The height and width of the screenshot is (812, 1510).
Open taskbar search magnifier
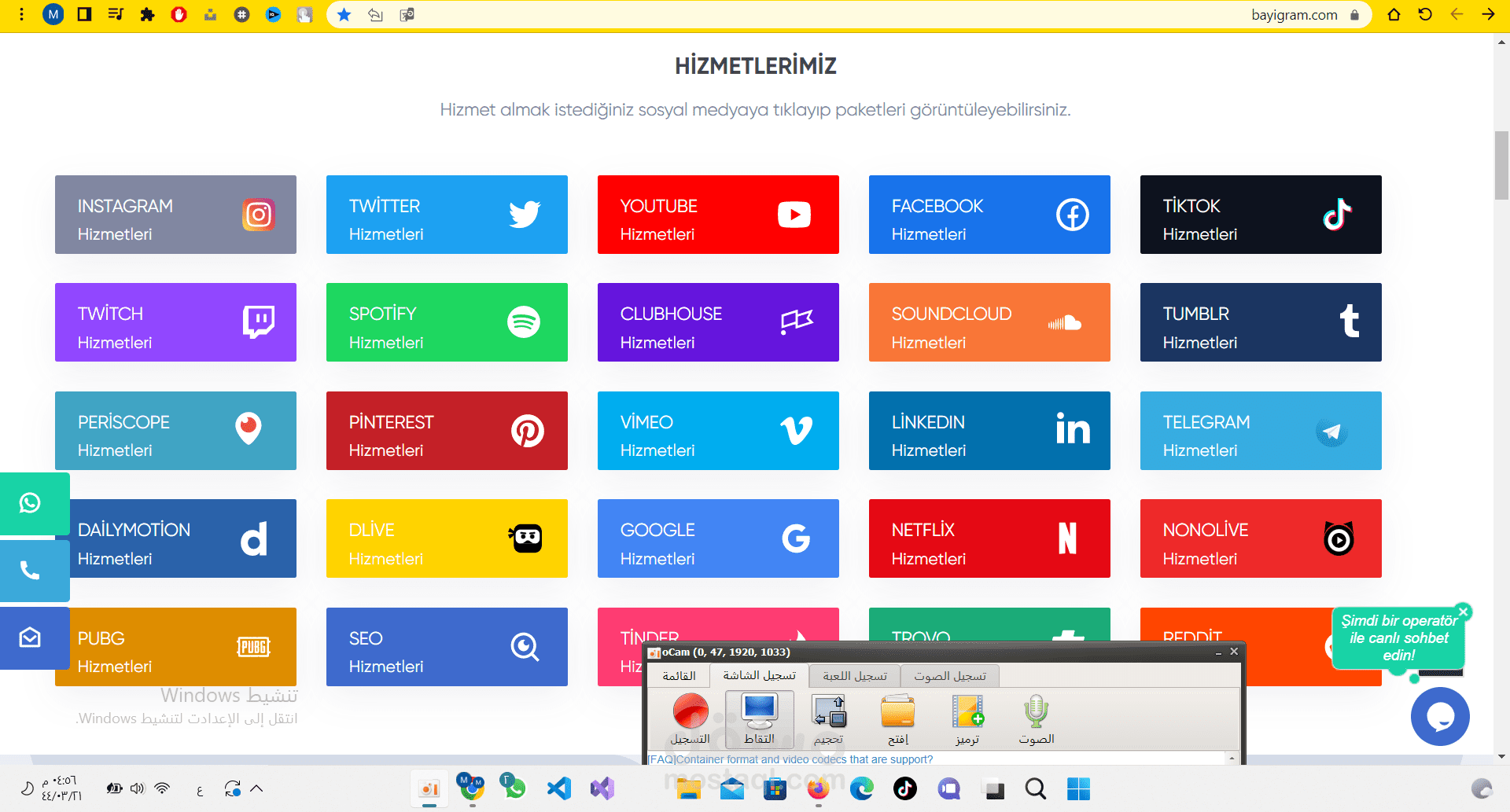(x=1036, y=788)
